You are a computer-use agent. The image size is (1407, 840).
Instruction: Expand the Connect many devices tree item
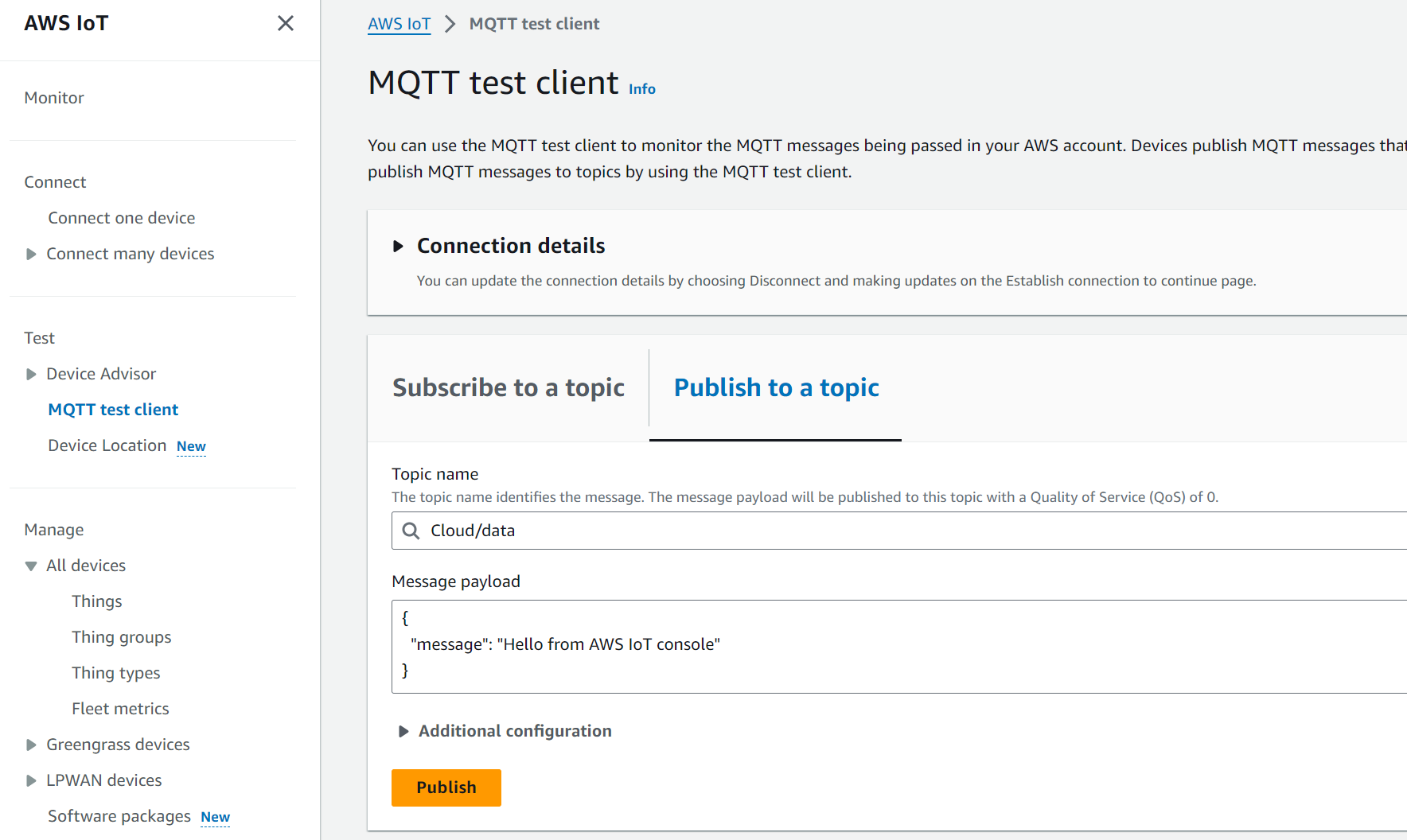[x=31, y=255]
